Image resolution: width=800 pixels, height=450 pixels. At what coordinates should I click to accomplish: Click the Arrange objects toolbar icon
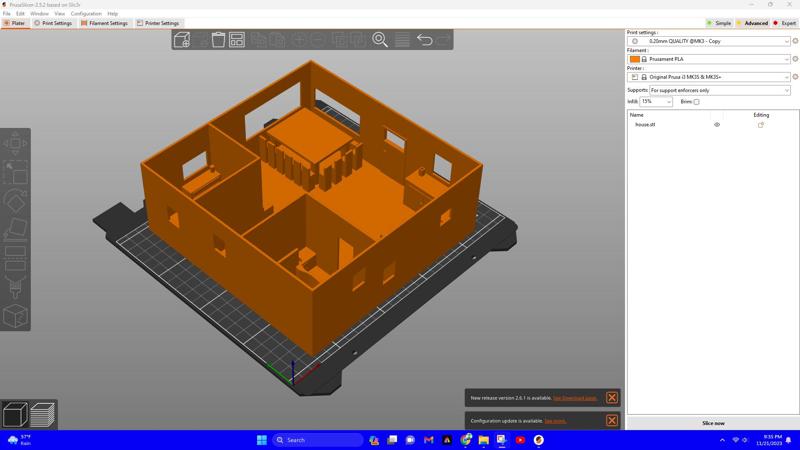pos(237,40)
